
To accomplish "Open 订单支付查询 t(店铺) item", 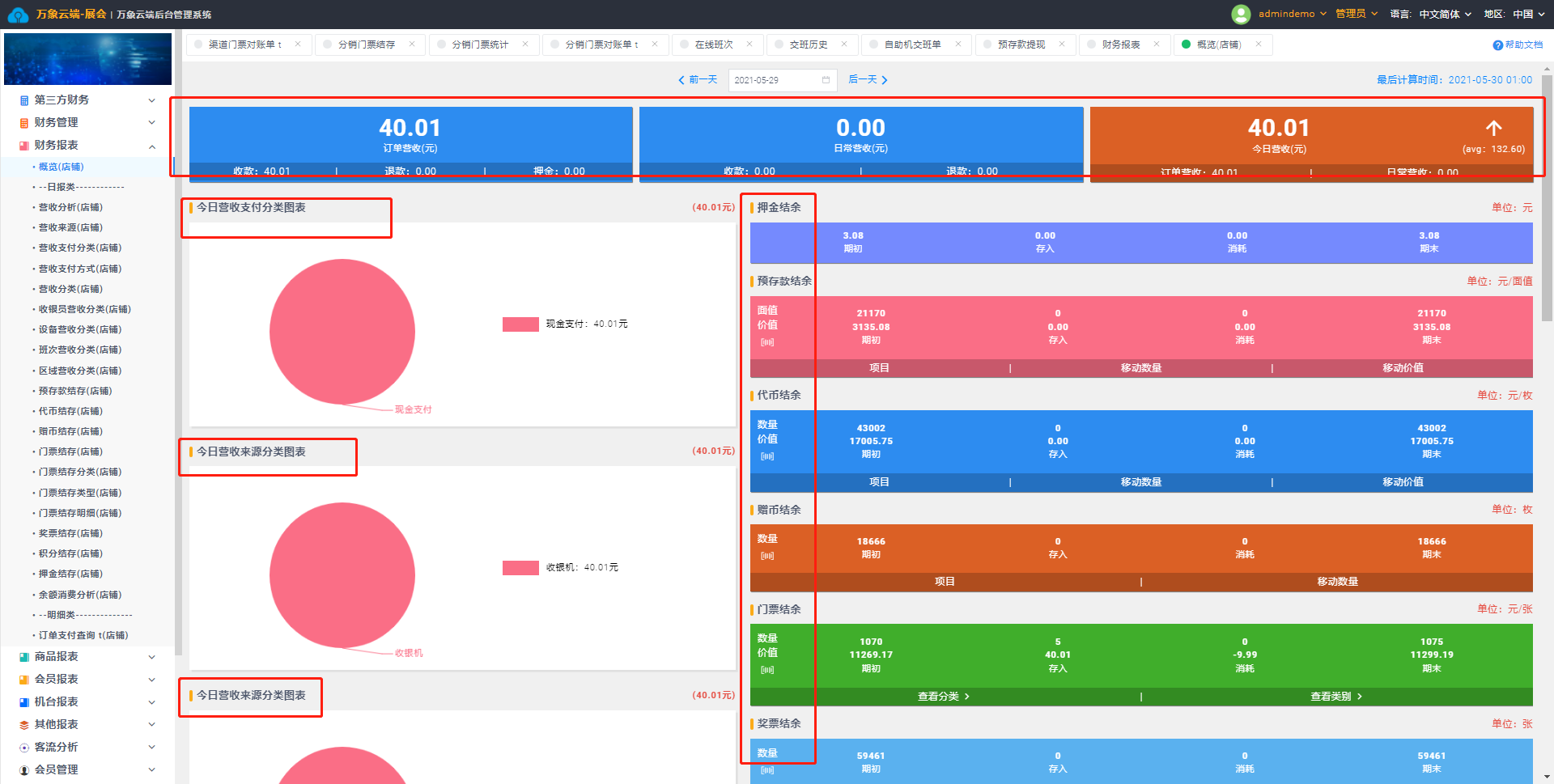I will point(83,636).
